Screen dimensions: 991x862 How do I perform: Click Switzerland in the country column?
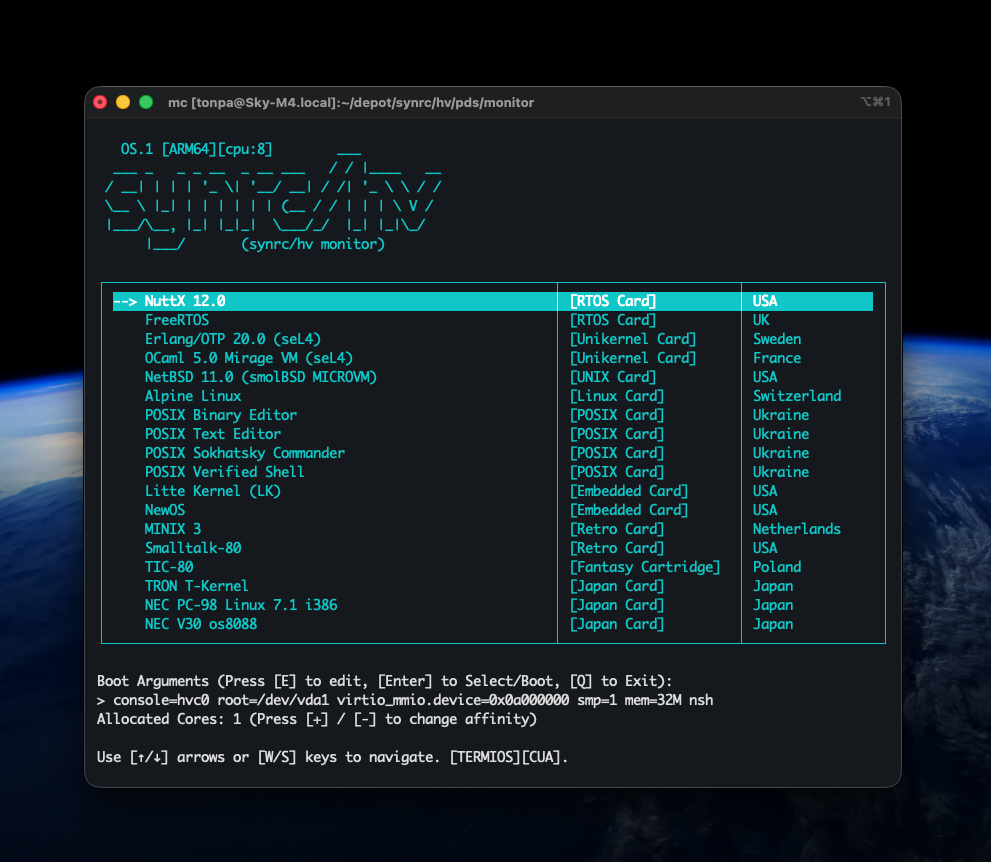797,396
